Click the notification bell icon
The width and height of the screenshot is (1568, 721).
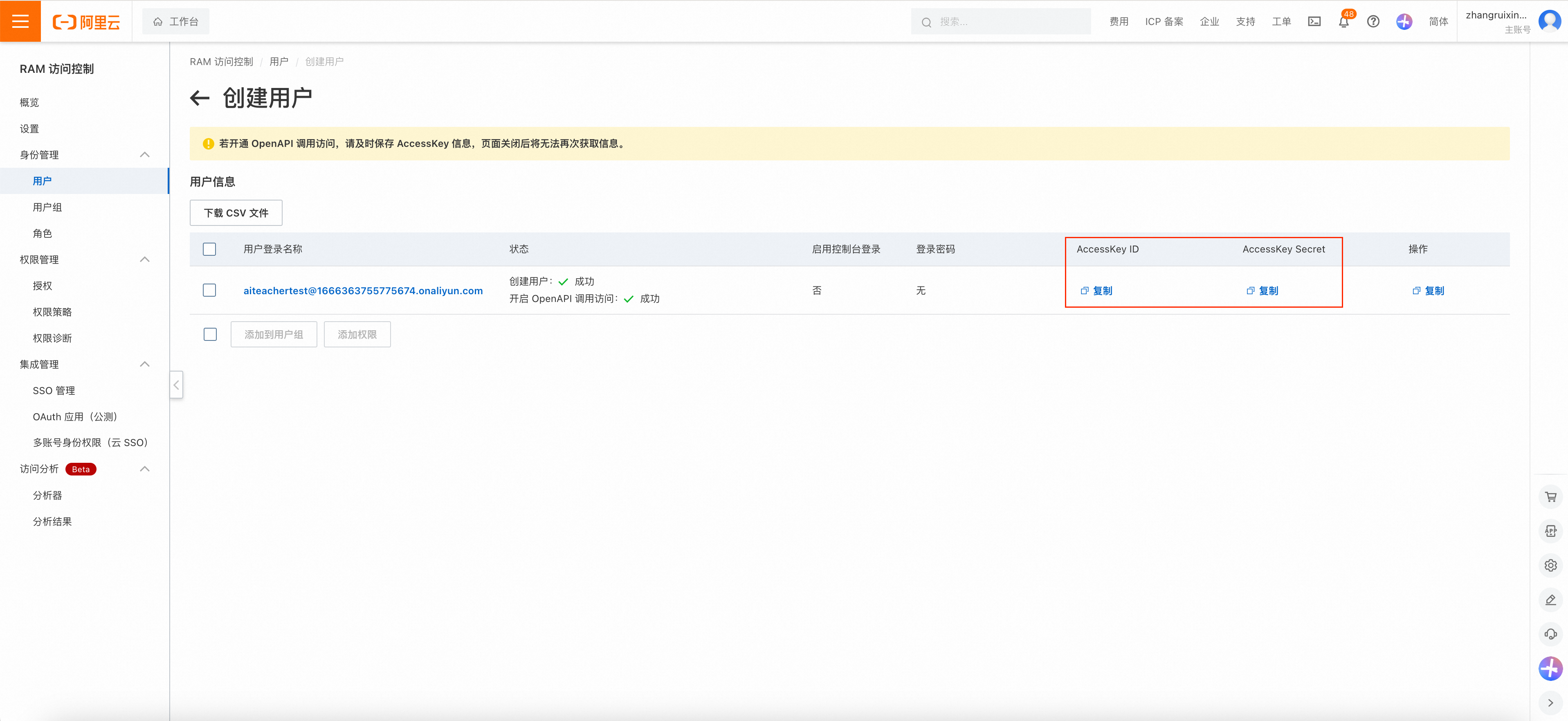[1343, 22]
